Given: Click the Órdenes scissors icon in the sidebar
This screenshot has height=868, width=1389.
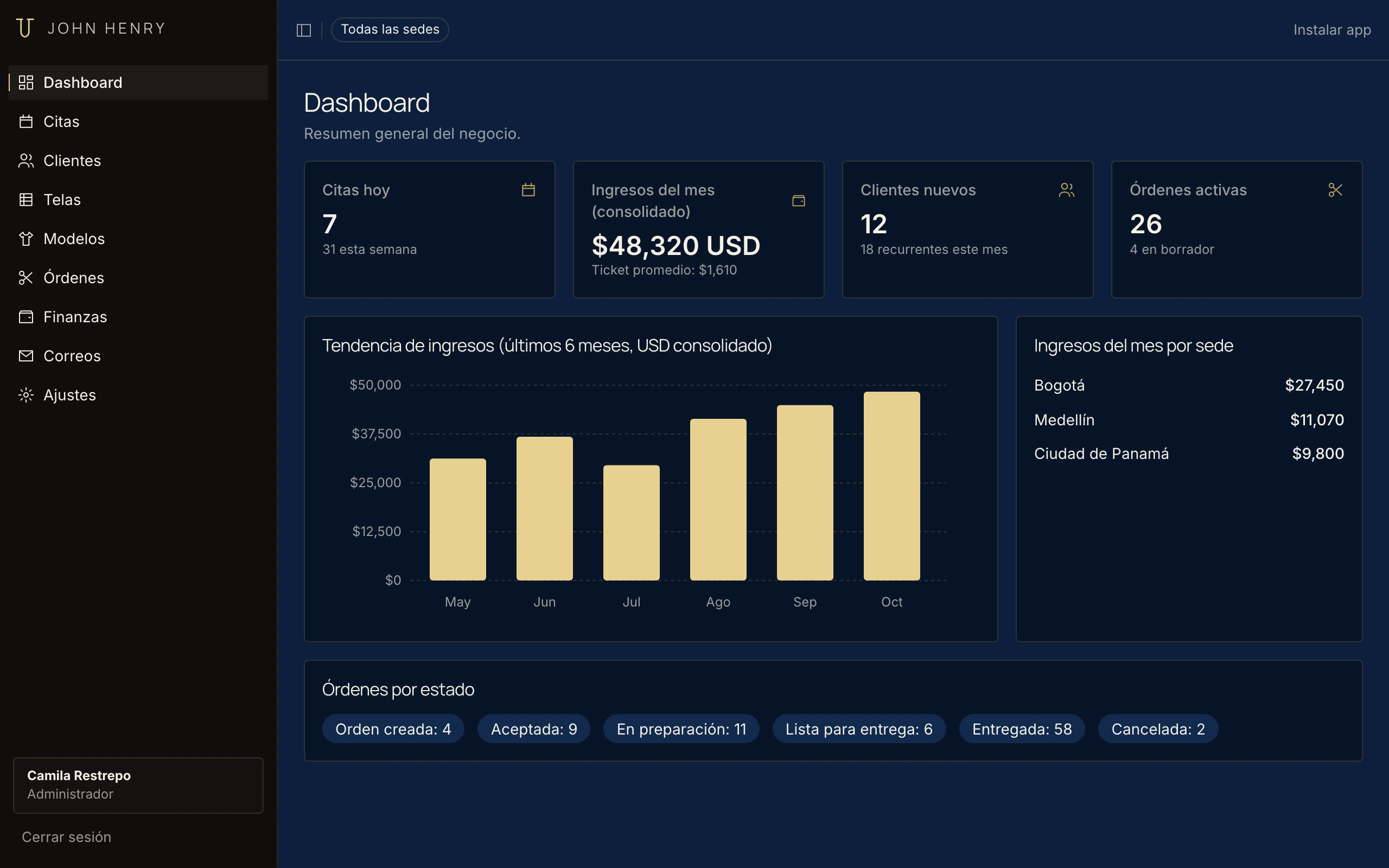Looking at the screenshot, I should tap(26, 278).
